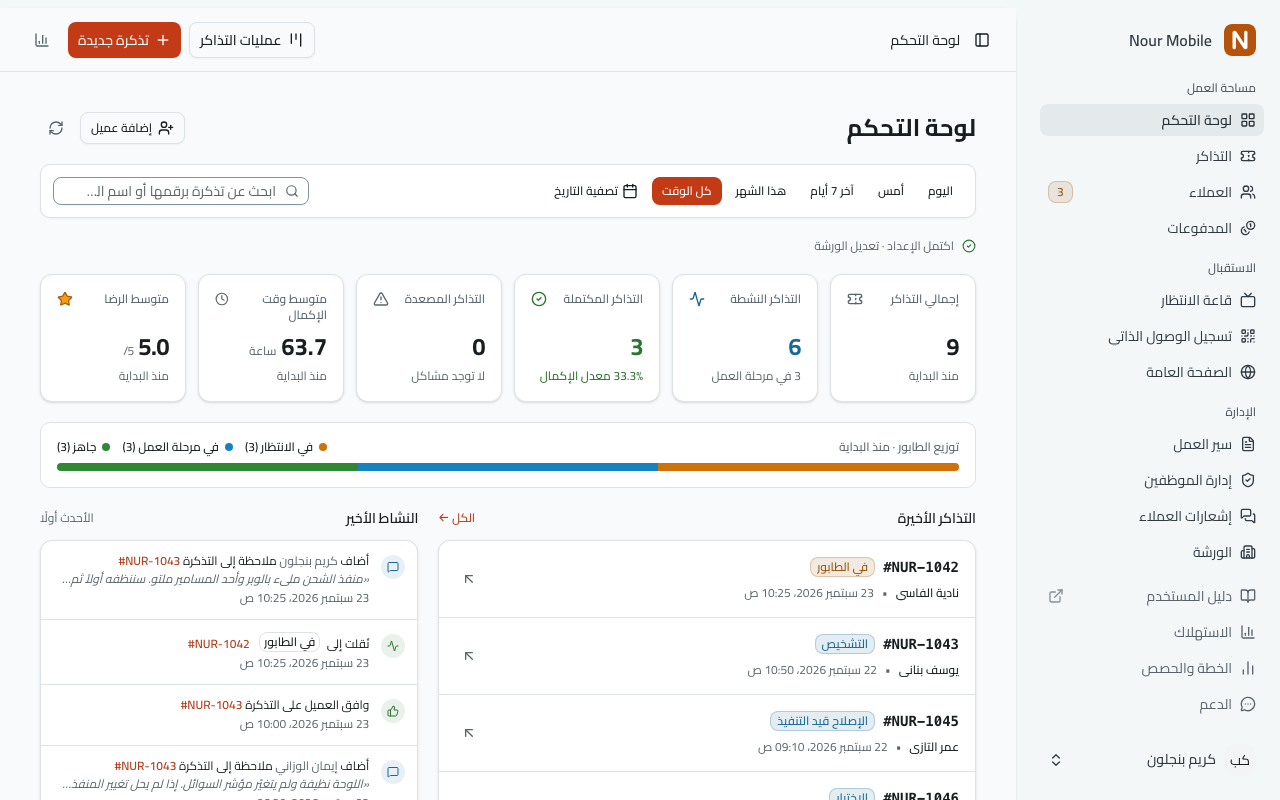Select the آخر 7 أيام filter
The image size is (1280, 800).
pos(832,191)
